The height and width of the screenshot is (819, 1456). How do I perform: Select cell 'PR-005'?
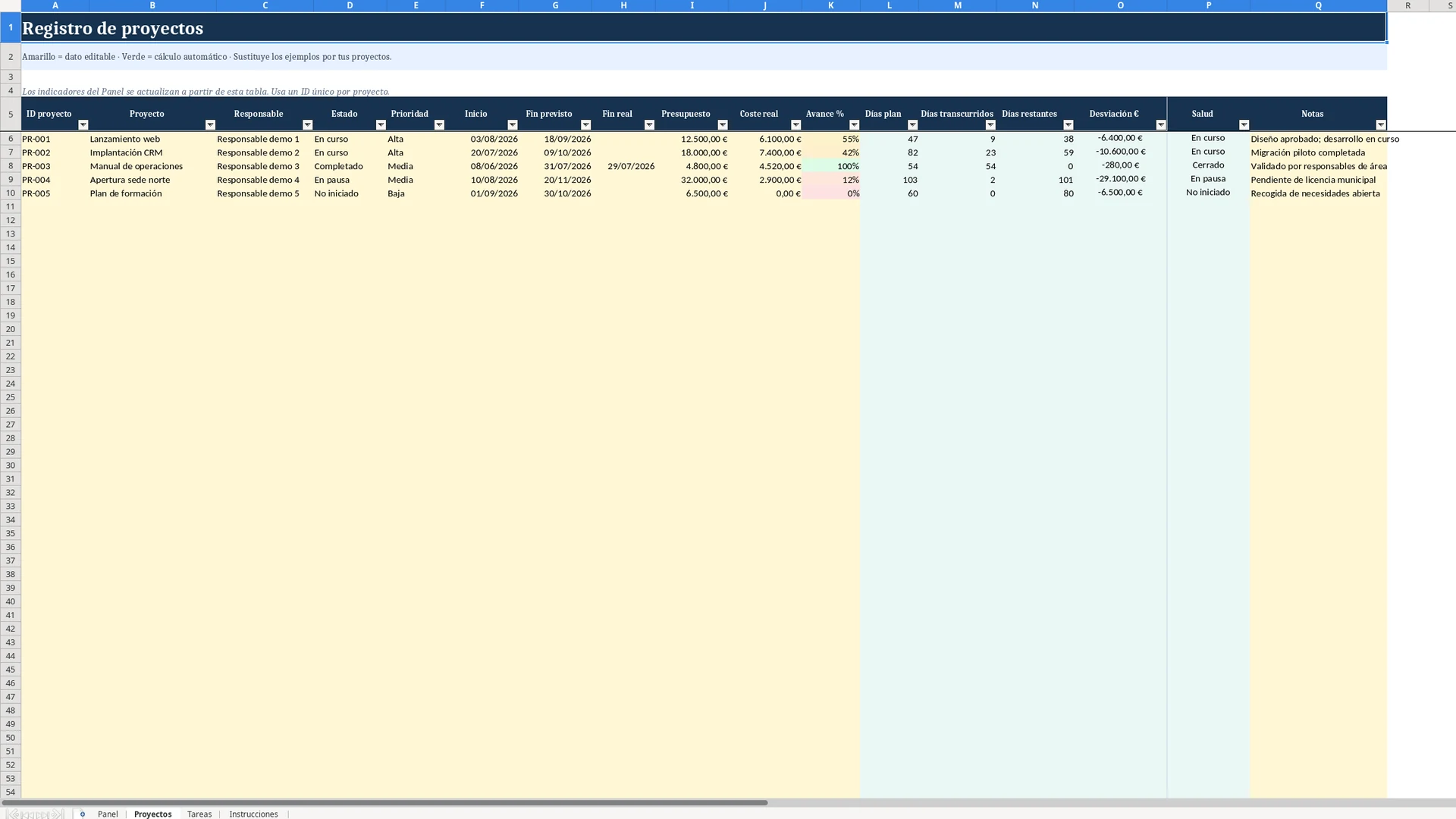[55, 193]
